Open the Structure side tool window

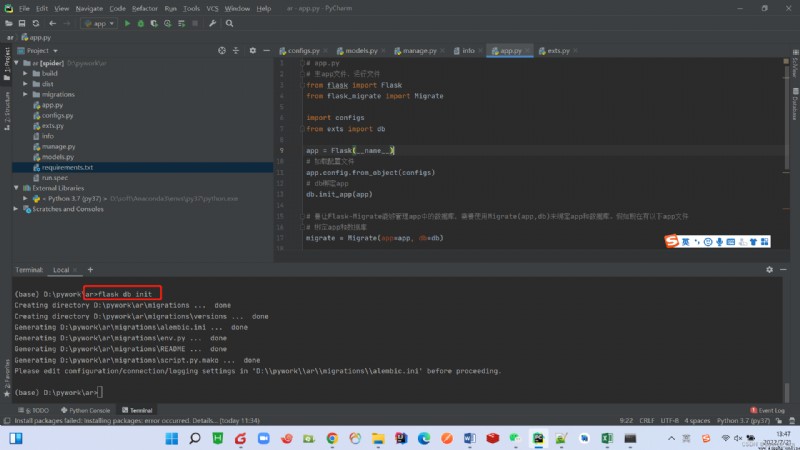point(7,111)
